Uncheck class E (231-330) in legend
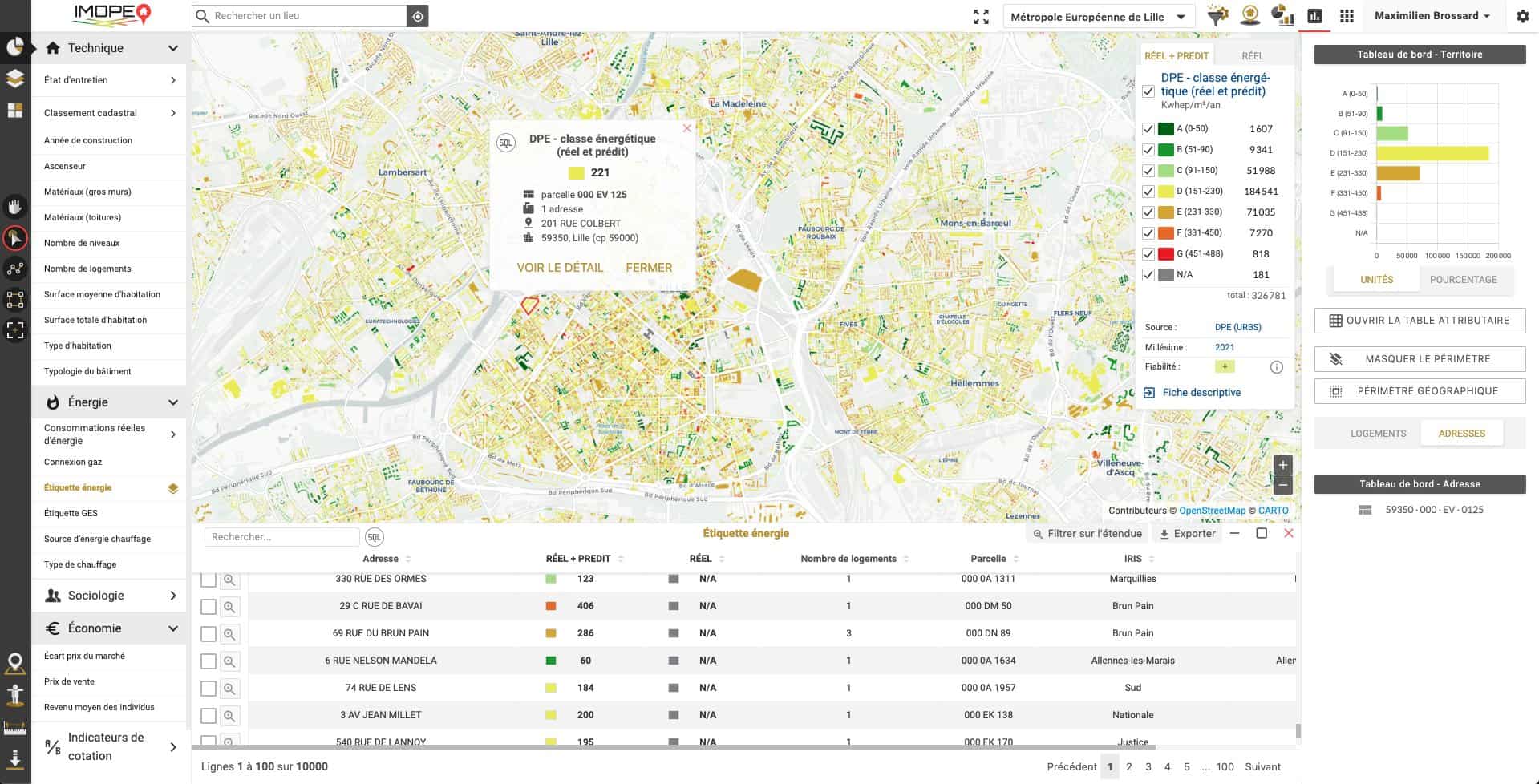The image size is (1539, 784). pos(1148,212)
